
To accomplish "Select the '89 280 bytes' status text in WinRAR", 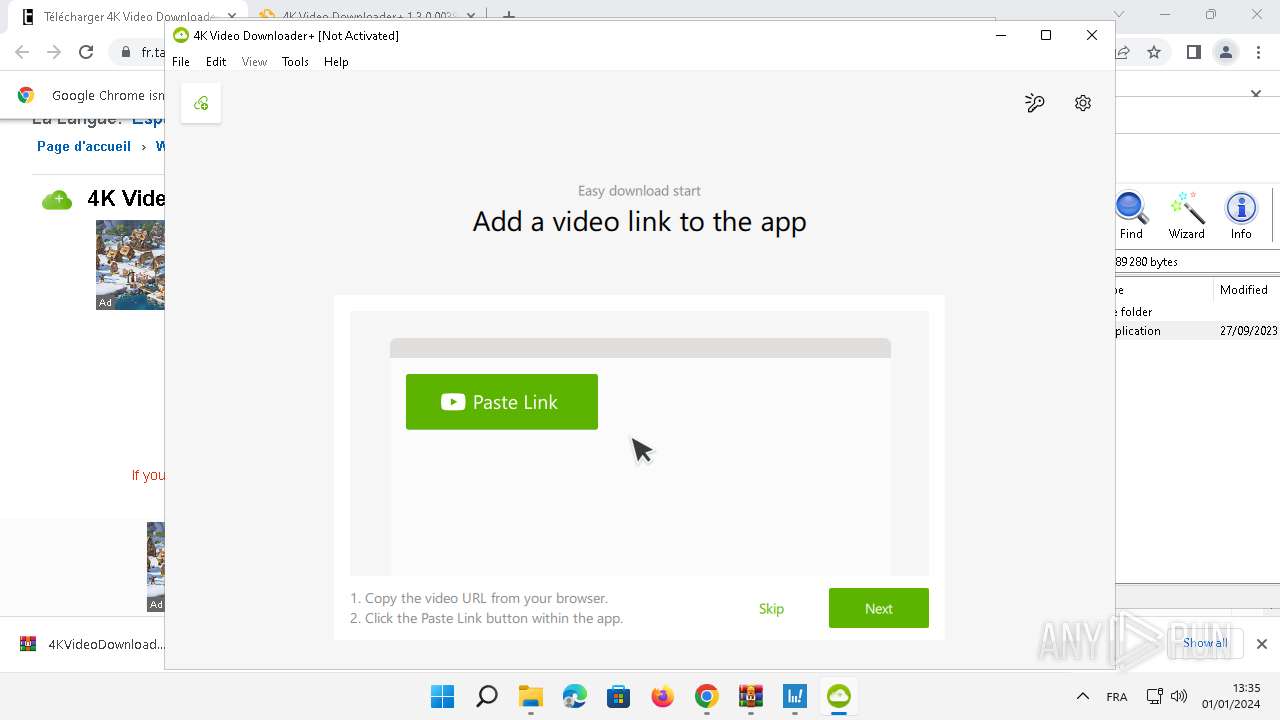I will coord(1146,262).
